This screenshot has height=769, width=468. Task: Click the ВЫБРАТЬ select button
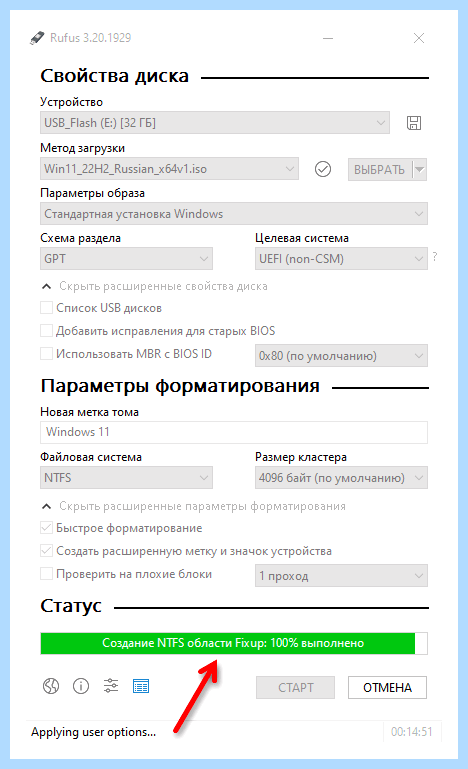380,170
